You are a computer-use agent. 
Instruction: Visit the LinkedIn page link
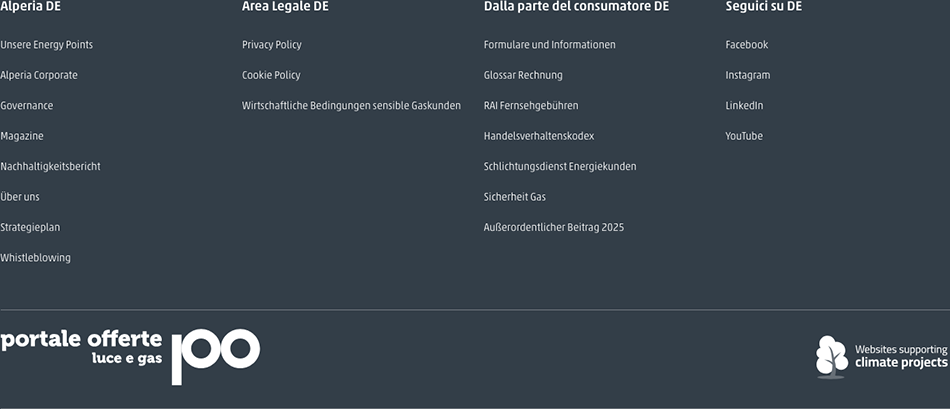[x=744, y=105]
